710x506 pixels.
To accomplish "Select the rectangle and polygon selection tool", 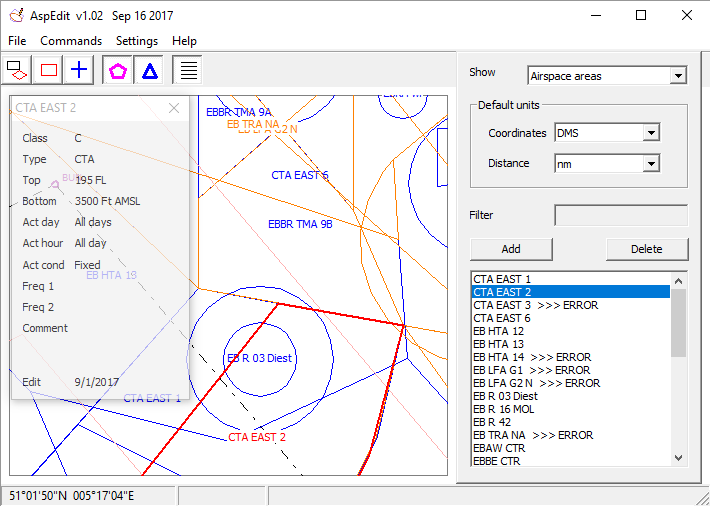I will [17, 70].
